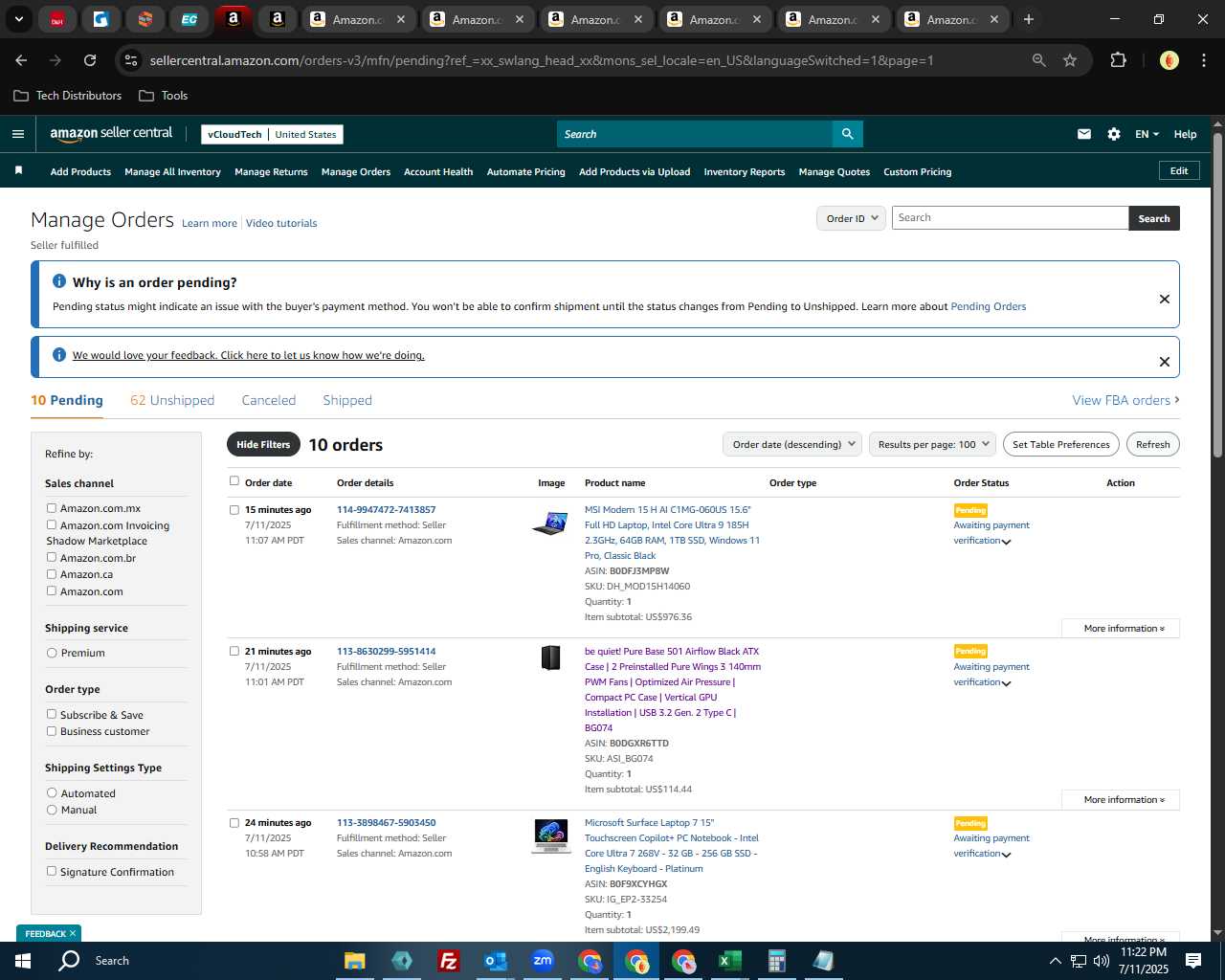Viewport: 1225px width, 980px height.
Task: Switch to the Canceled tab
Action: (269, 400)
